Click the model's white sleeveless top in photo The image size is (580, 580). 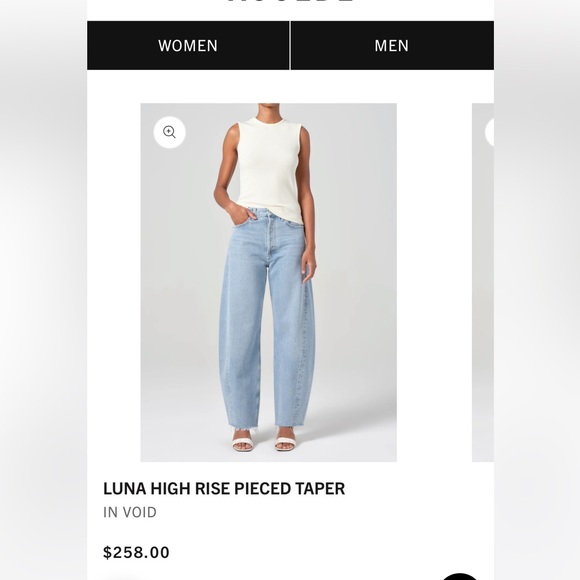[x=272, y=170]
